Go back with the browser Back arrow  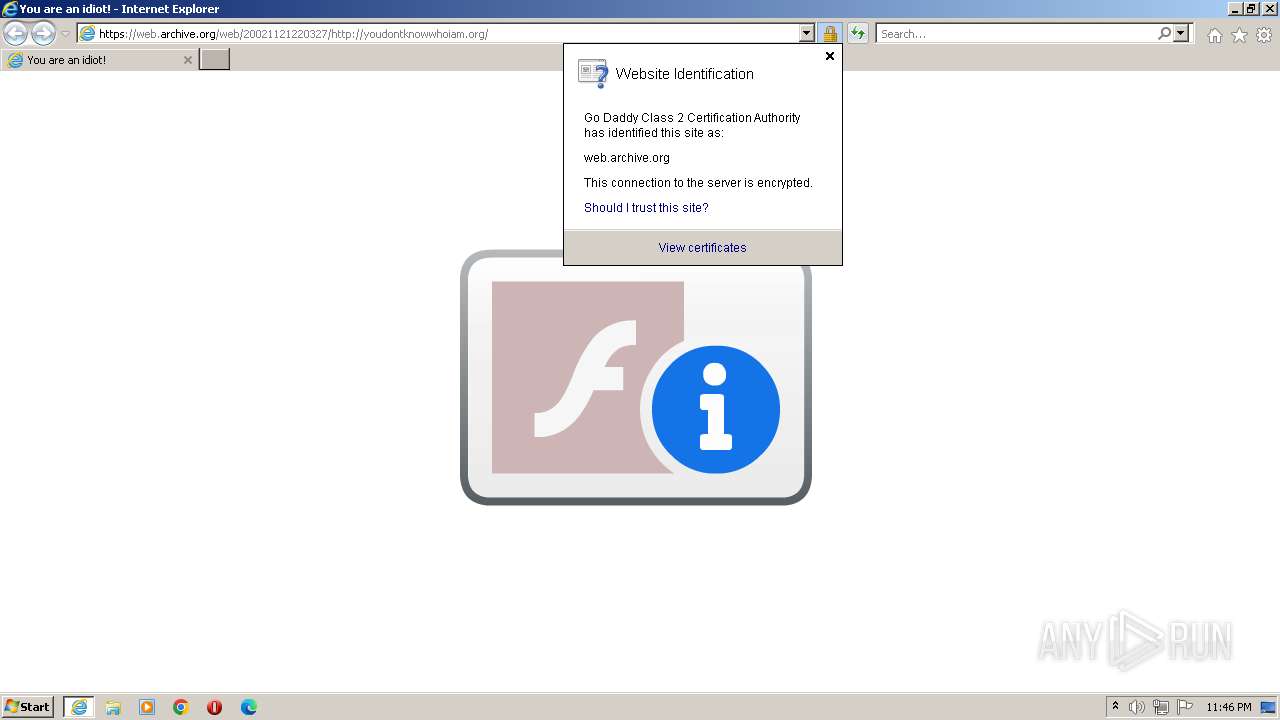(x=16, y=34)
